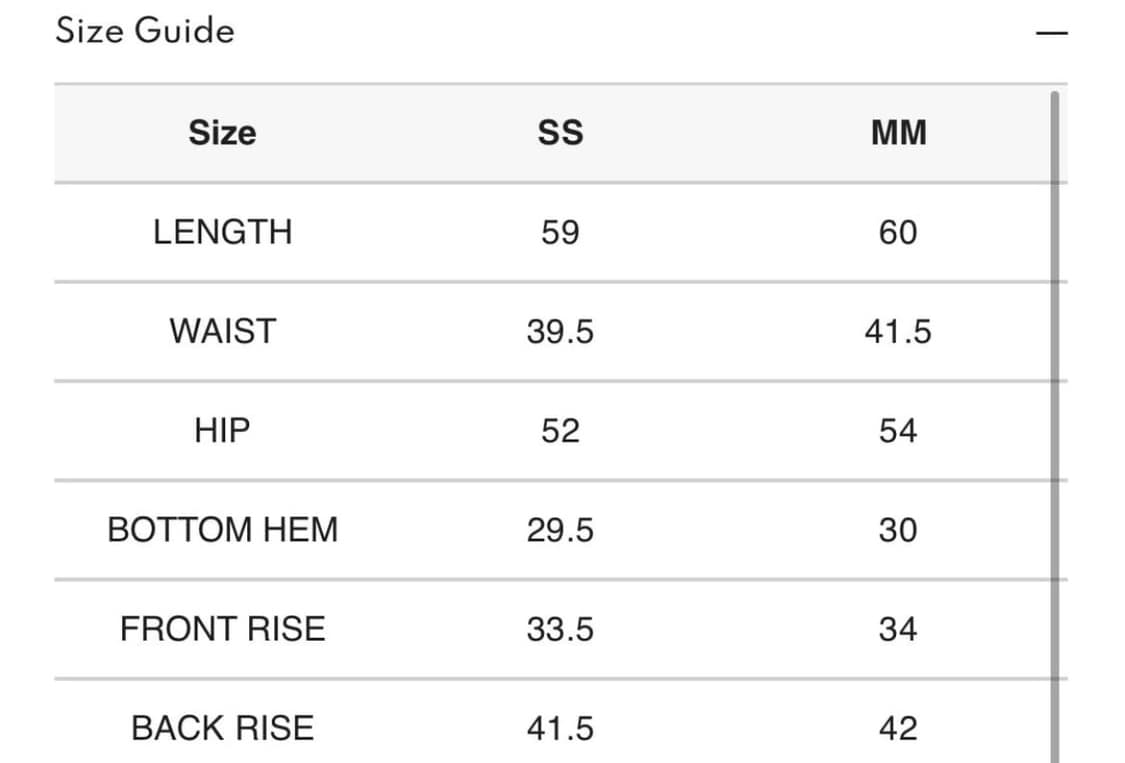Click the MM length value 60

[x=898, y=232]
